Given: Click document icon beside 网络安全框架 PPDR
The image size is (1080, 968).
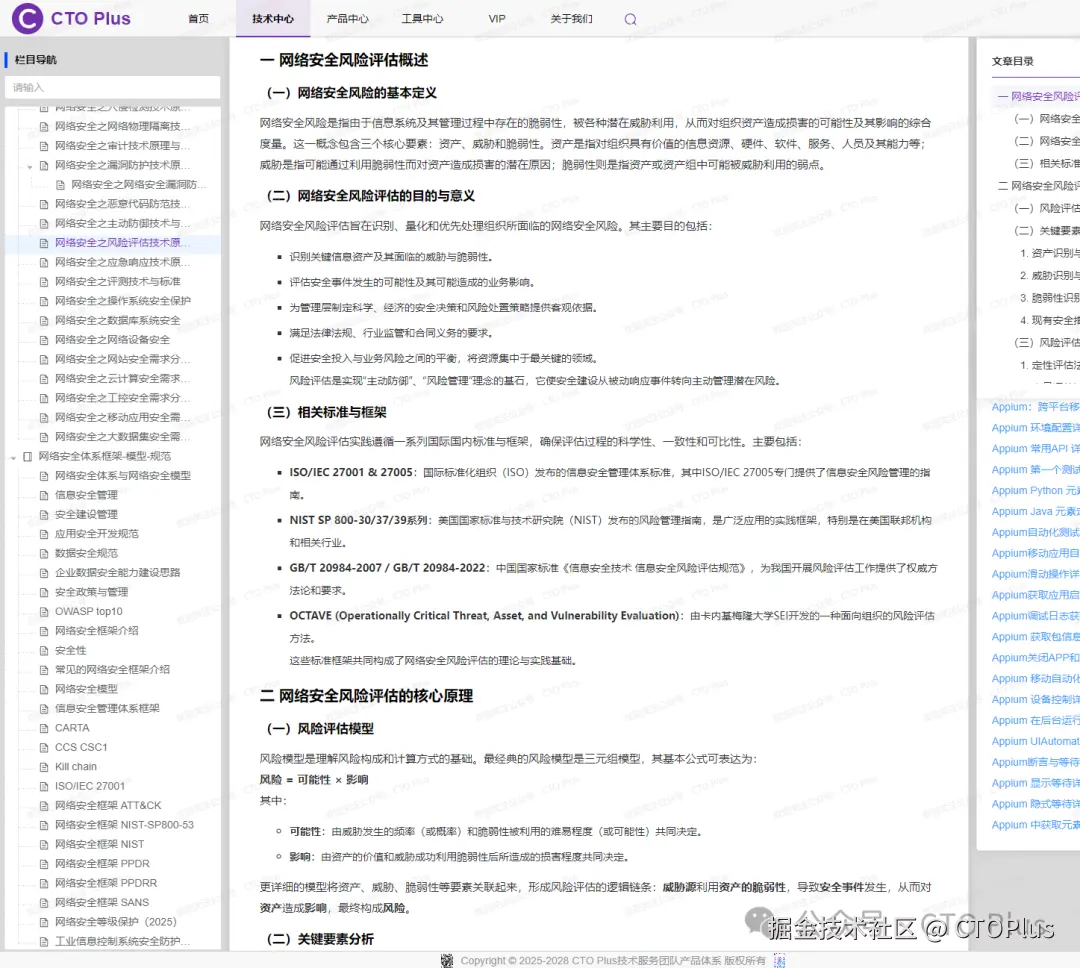Looking at the screenshot, I should click(44, 864).
